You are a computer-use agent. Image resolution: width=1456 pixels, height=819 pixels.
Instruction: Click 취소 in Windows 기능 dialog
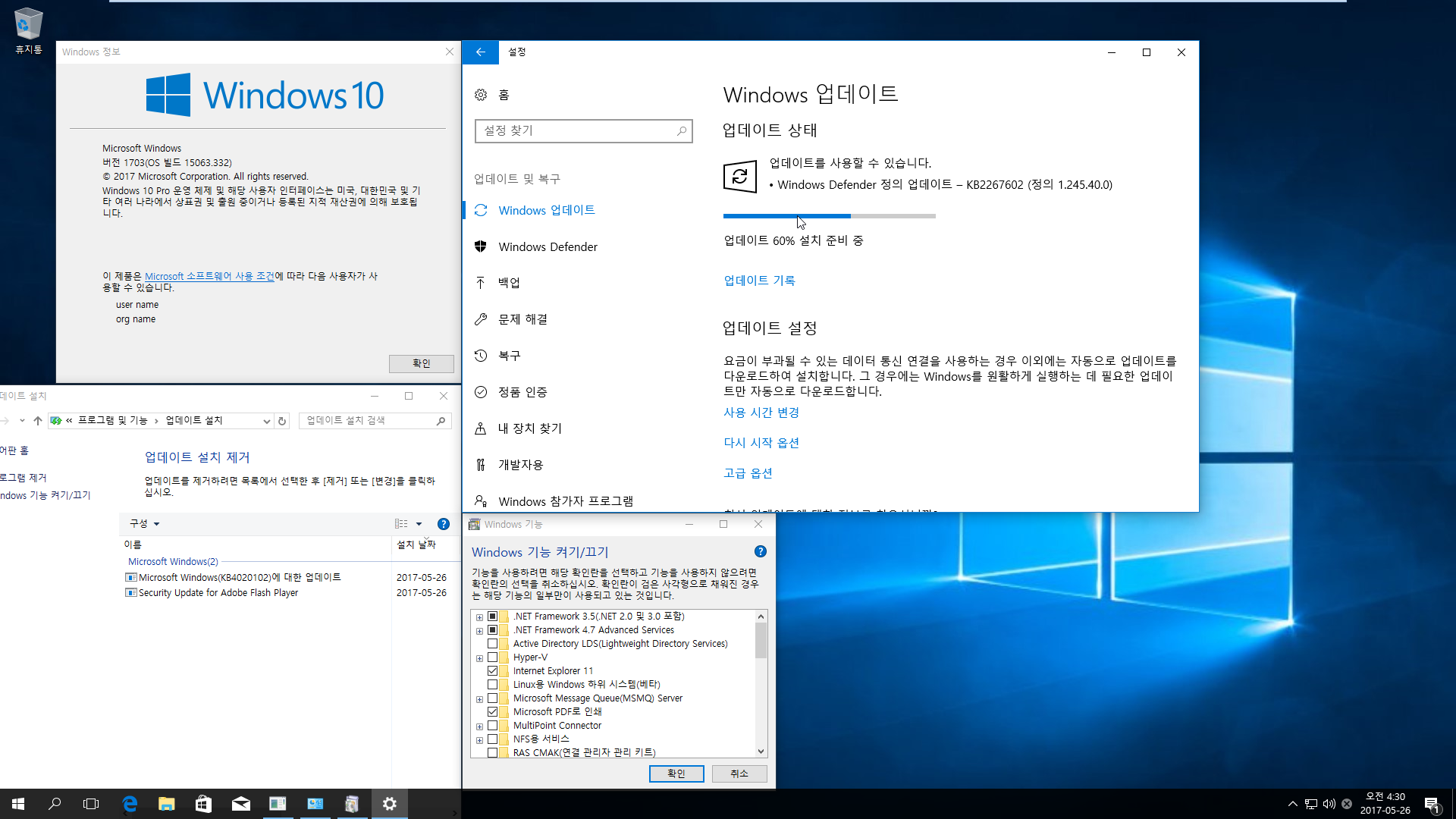point(739,773)
